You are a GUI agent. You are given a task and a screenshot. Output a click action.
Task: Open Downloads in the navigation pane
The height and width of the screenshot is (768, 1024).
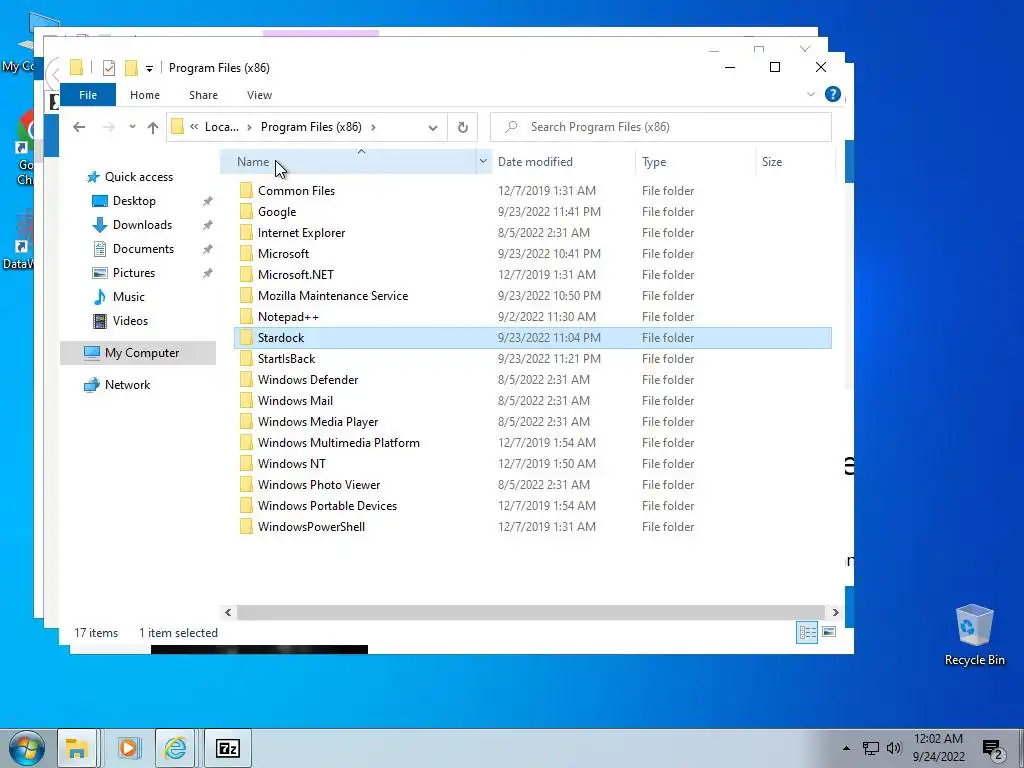click(x=142, y=225)
